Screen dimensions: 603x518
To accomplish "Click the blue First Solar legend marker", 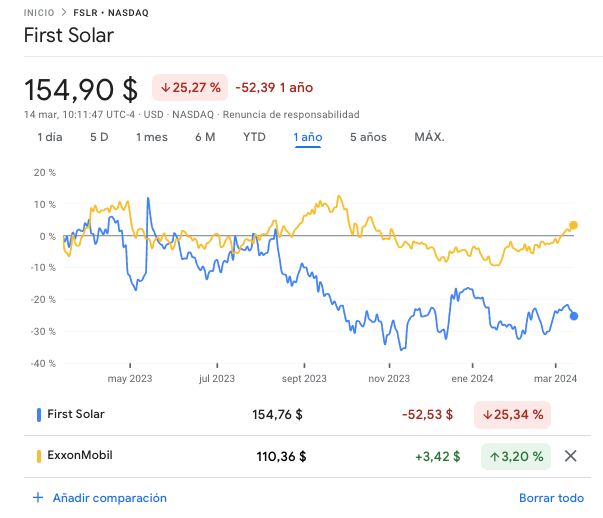I will click(38, 414).
